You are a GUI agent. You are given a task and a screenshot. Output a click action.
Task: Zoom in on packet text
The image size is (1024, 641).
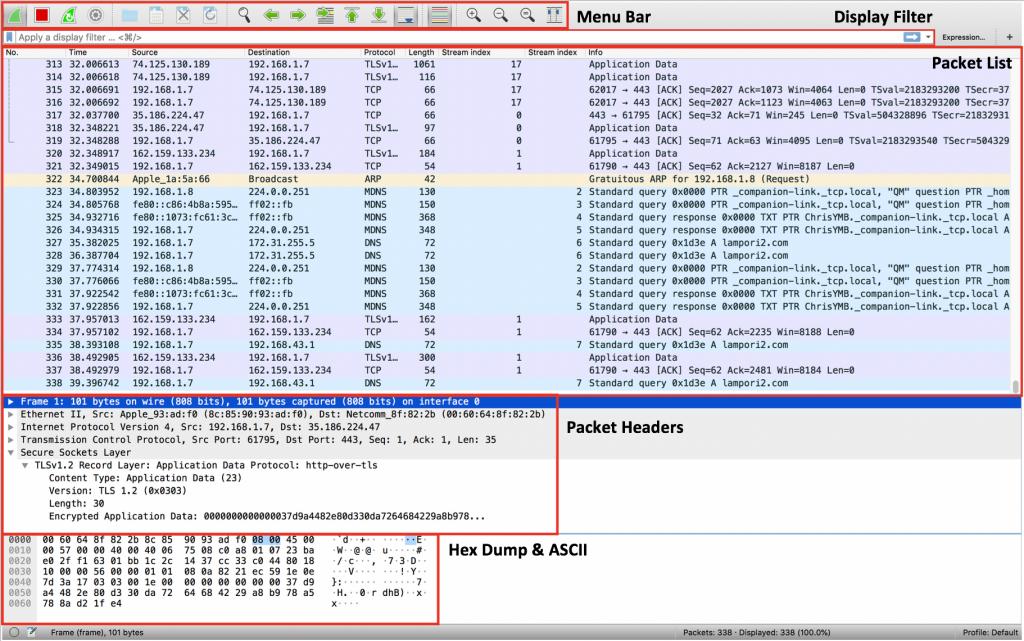pos(473,14)
